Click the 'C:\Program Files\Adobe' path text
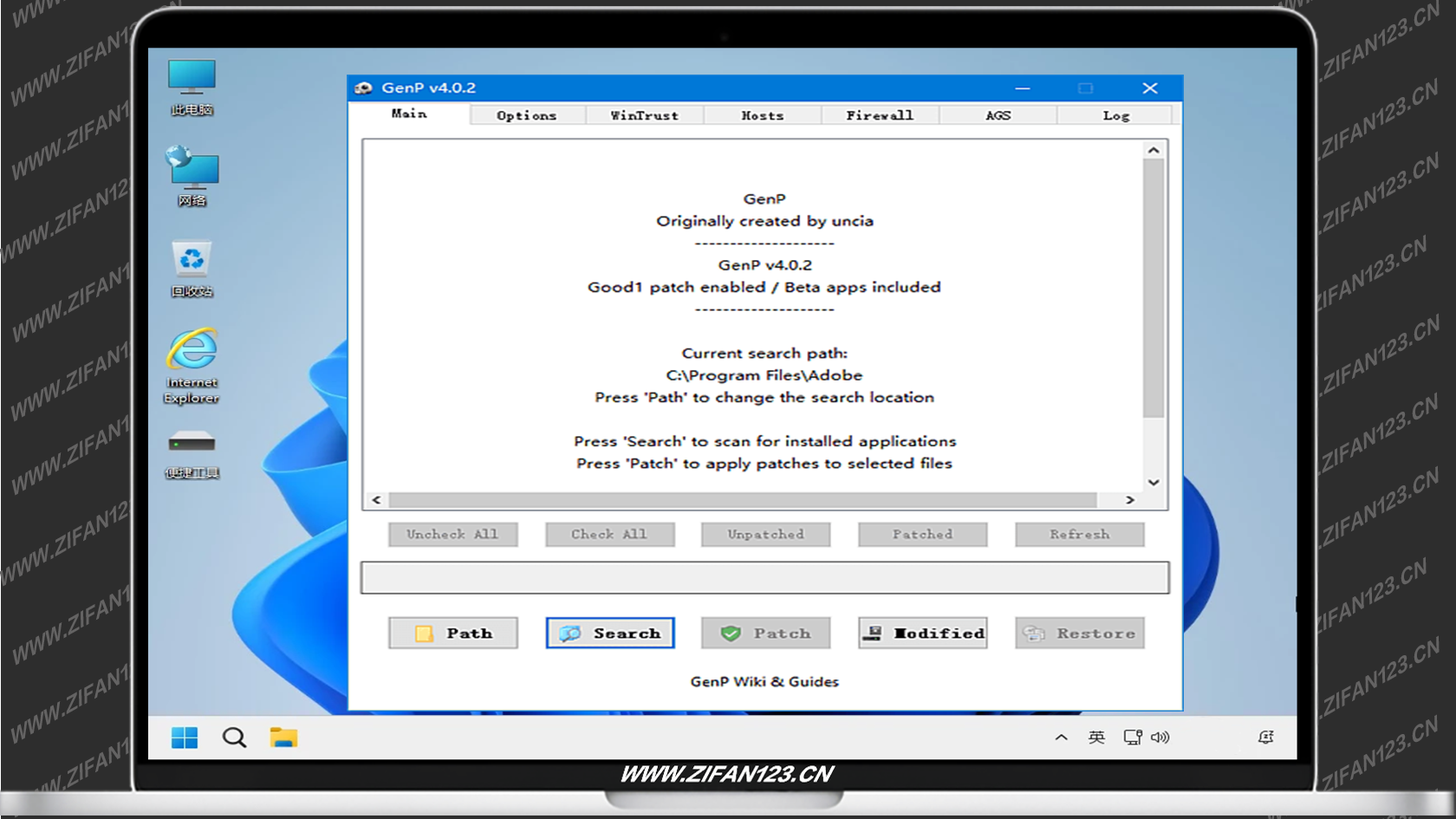The height and width of the screenshot is (819, 1456). pyautogui.click(x=764, y=375)
